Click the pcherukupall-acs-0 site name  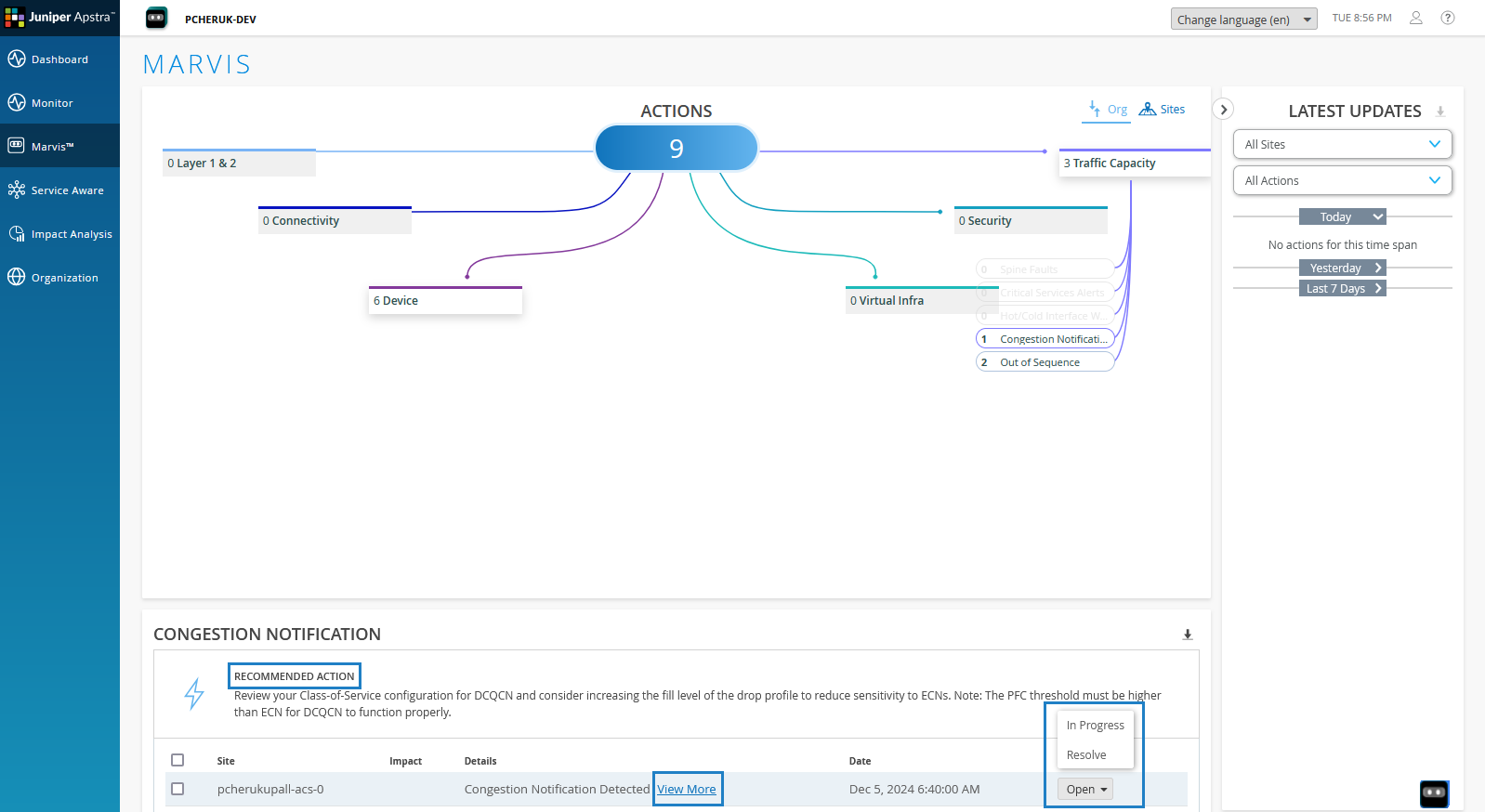click(x=270, y=789)
